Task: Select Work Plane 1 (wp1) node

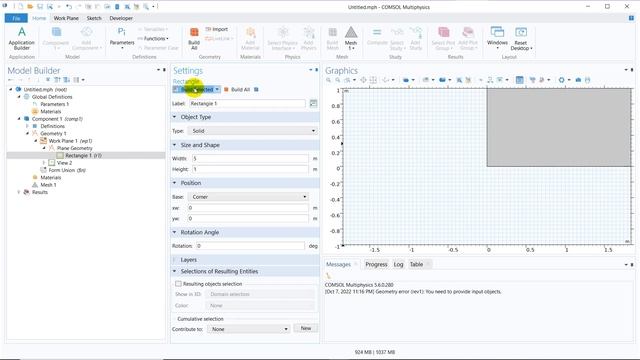Action: pyautogui.click(x=70, y=141)
